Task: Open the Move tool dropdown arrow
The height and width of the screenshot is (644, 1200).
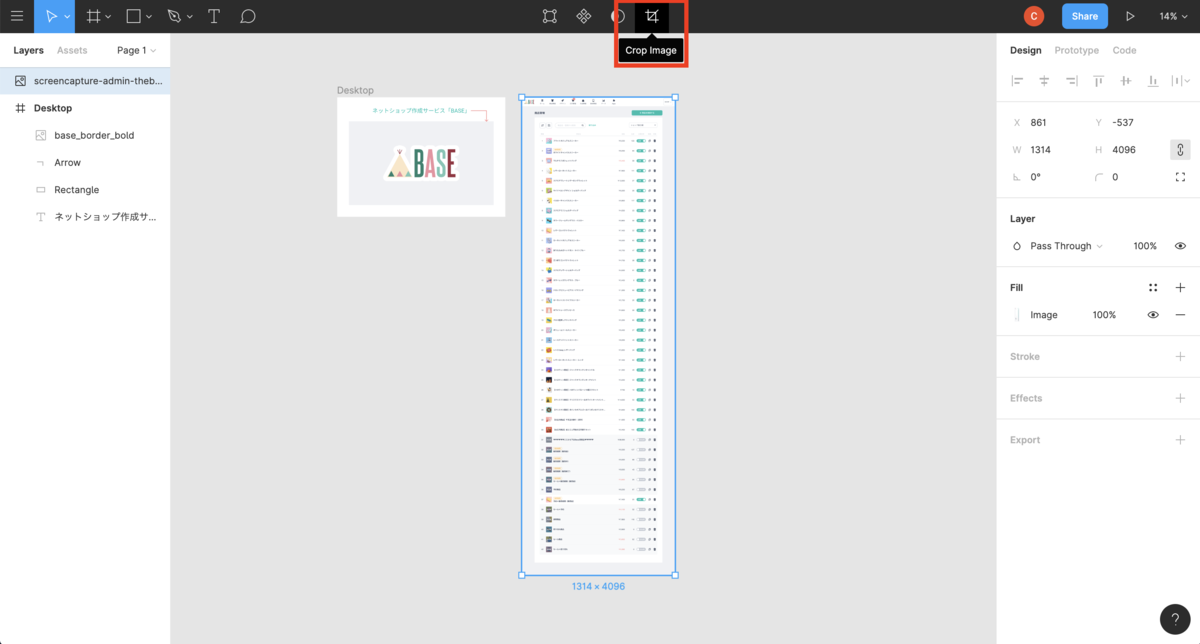Action: (x=67, y=17)
